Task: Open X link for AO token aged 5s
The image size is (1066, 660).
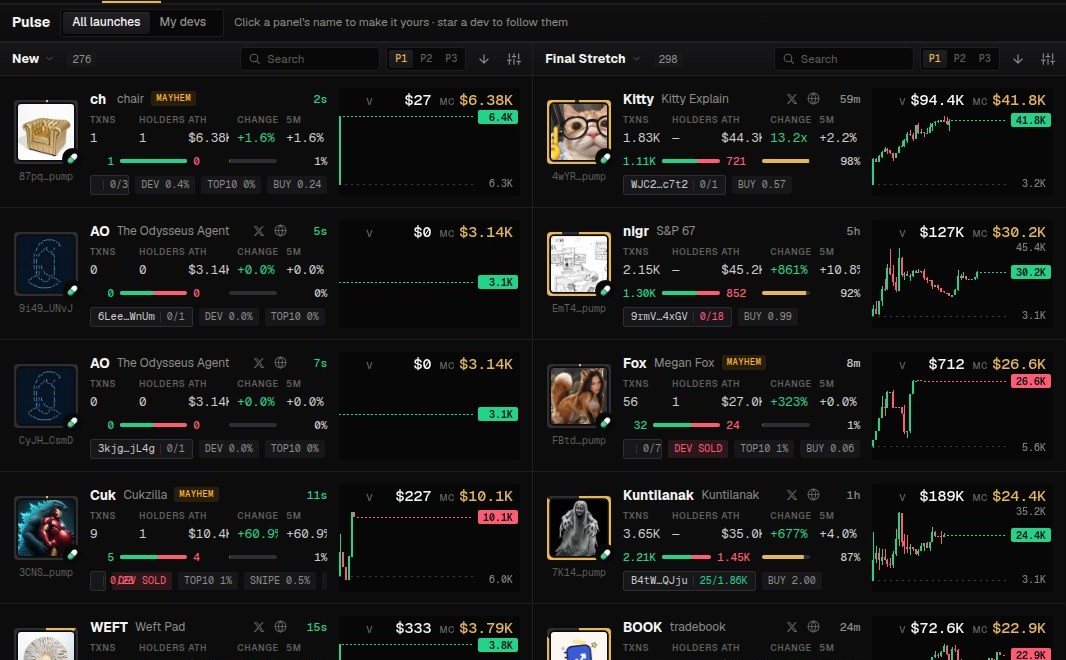Action: tap(258, 230)
